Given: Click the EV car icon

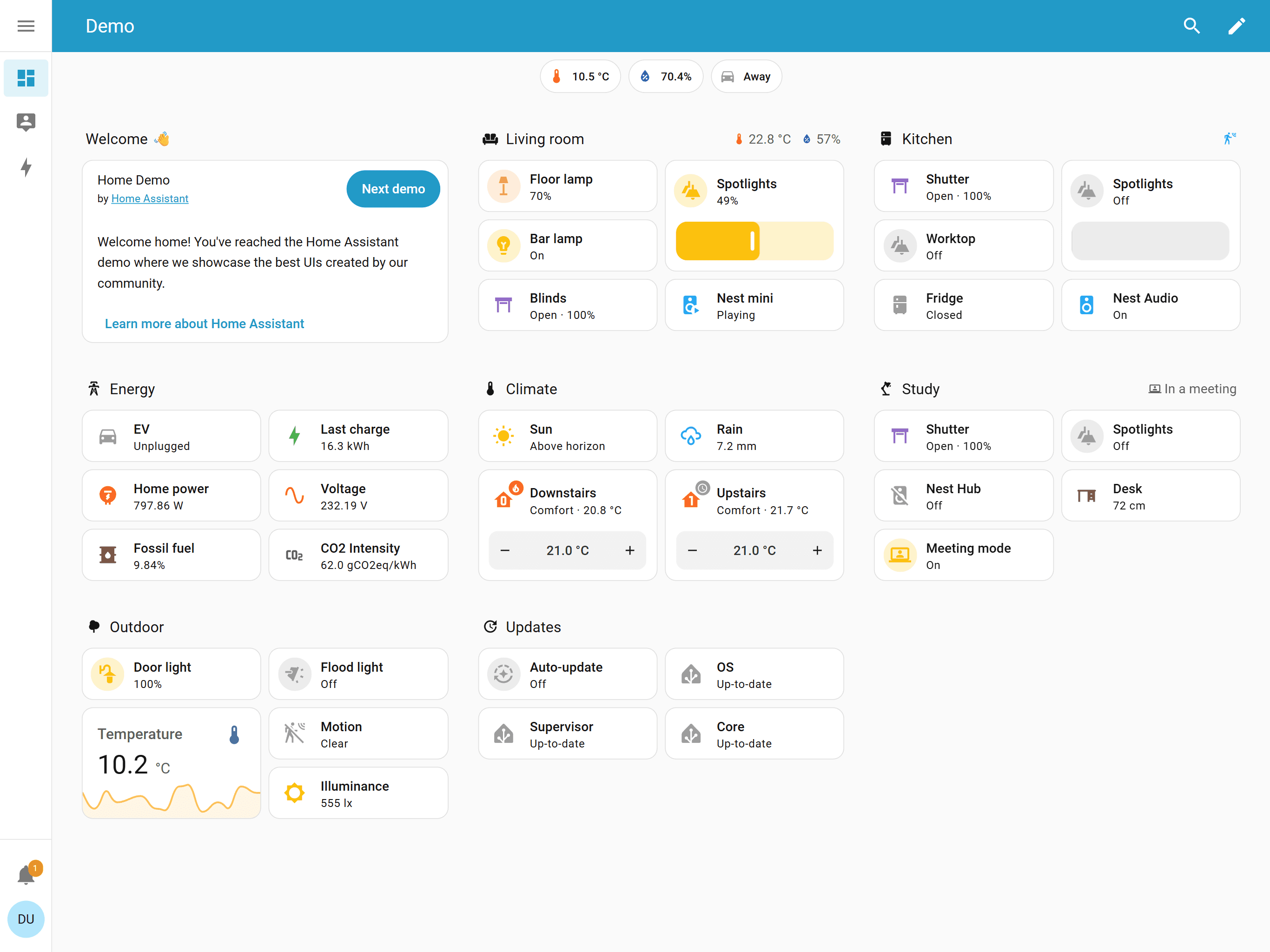Looking at the screenshot, I should (107, 436).
